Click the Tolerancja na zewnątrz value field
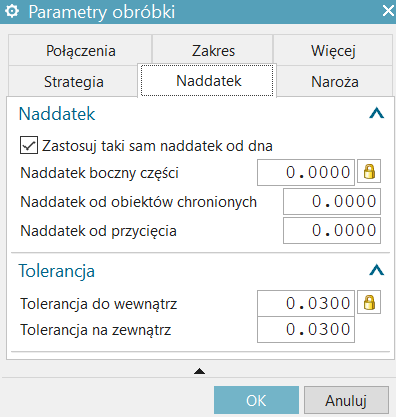396x417 pixels. [x=306, y=329]
